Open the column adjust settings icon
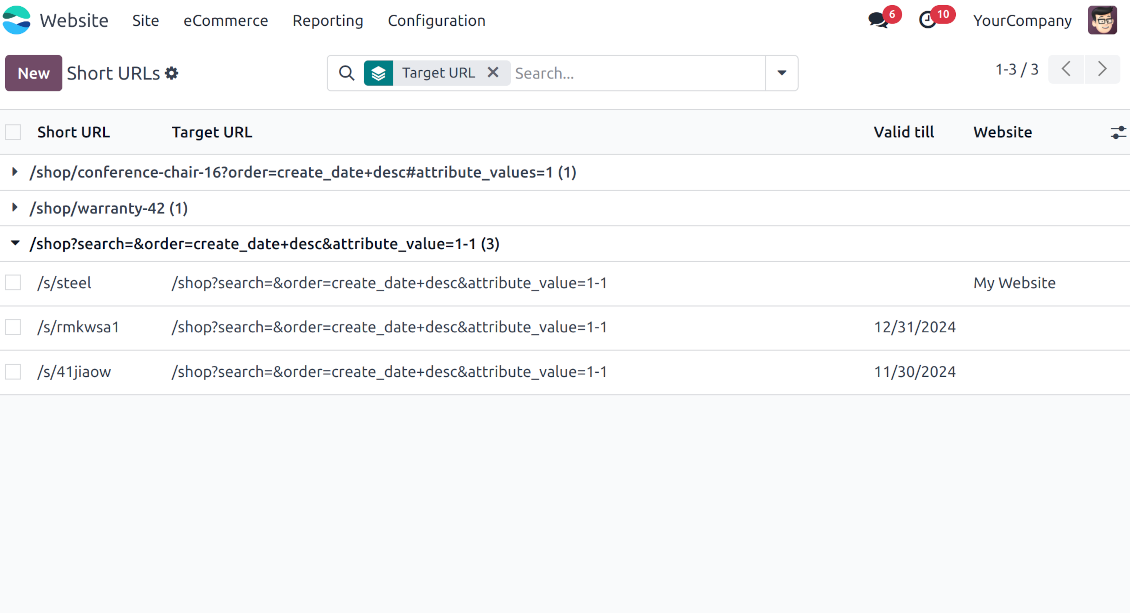Screen dimensions: 1130x613 1118,132
